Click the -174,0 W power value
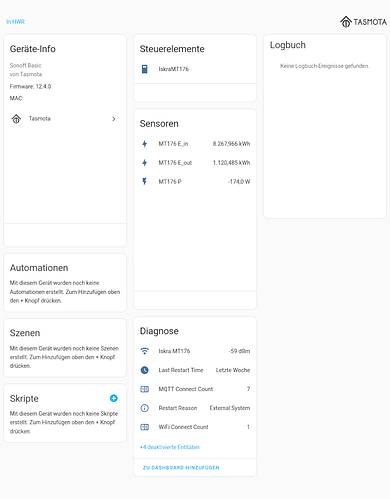This screenshot has height=499, width=390. pyautogui.click(x=239, y=182)
